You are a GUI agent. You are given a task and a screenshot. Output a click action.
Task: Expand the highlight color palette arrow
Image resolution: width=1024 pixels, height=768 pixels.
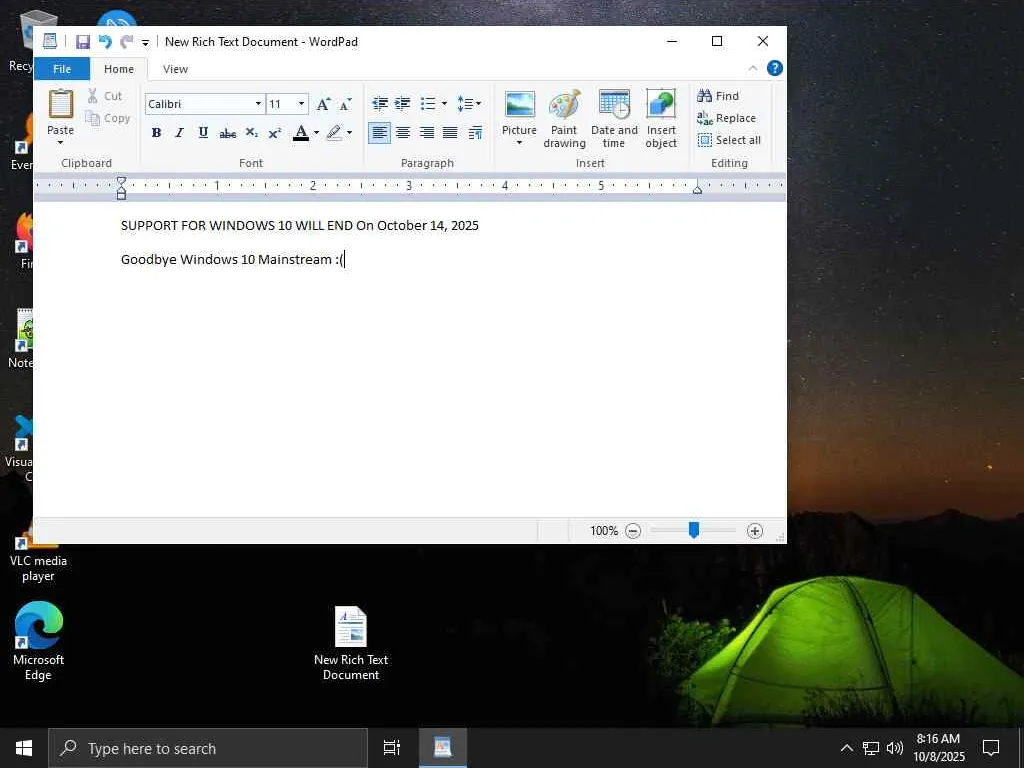[x=349, y=133]
